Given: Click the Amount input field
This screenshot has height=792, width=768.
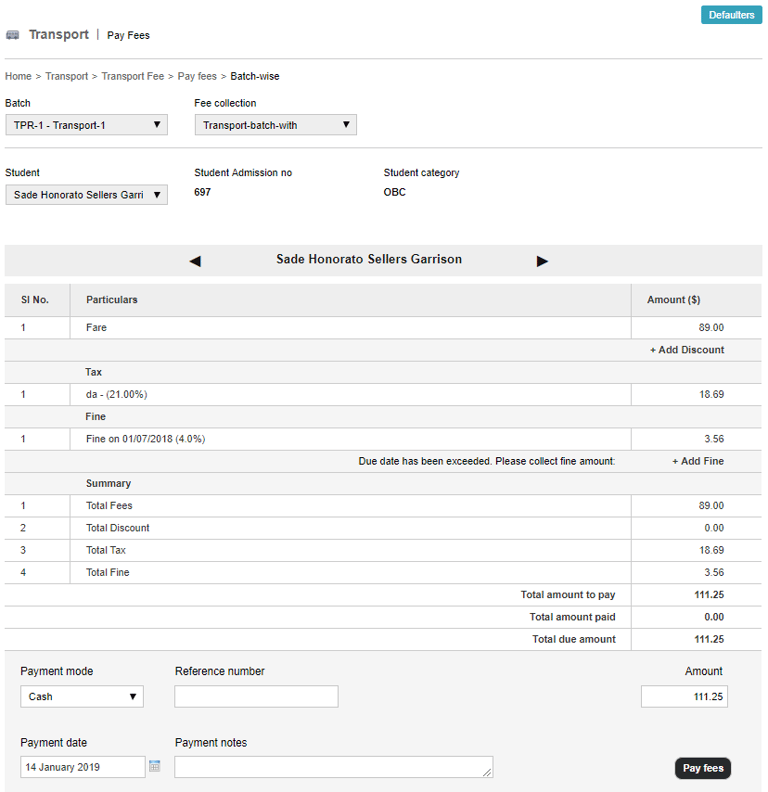Looking at the screenshot, I should [684, 697].
